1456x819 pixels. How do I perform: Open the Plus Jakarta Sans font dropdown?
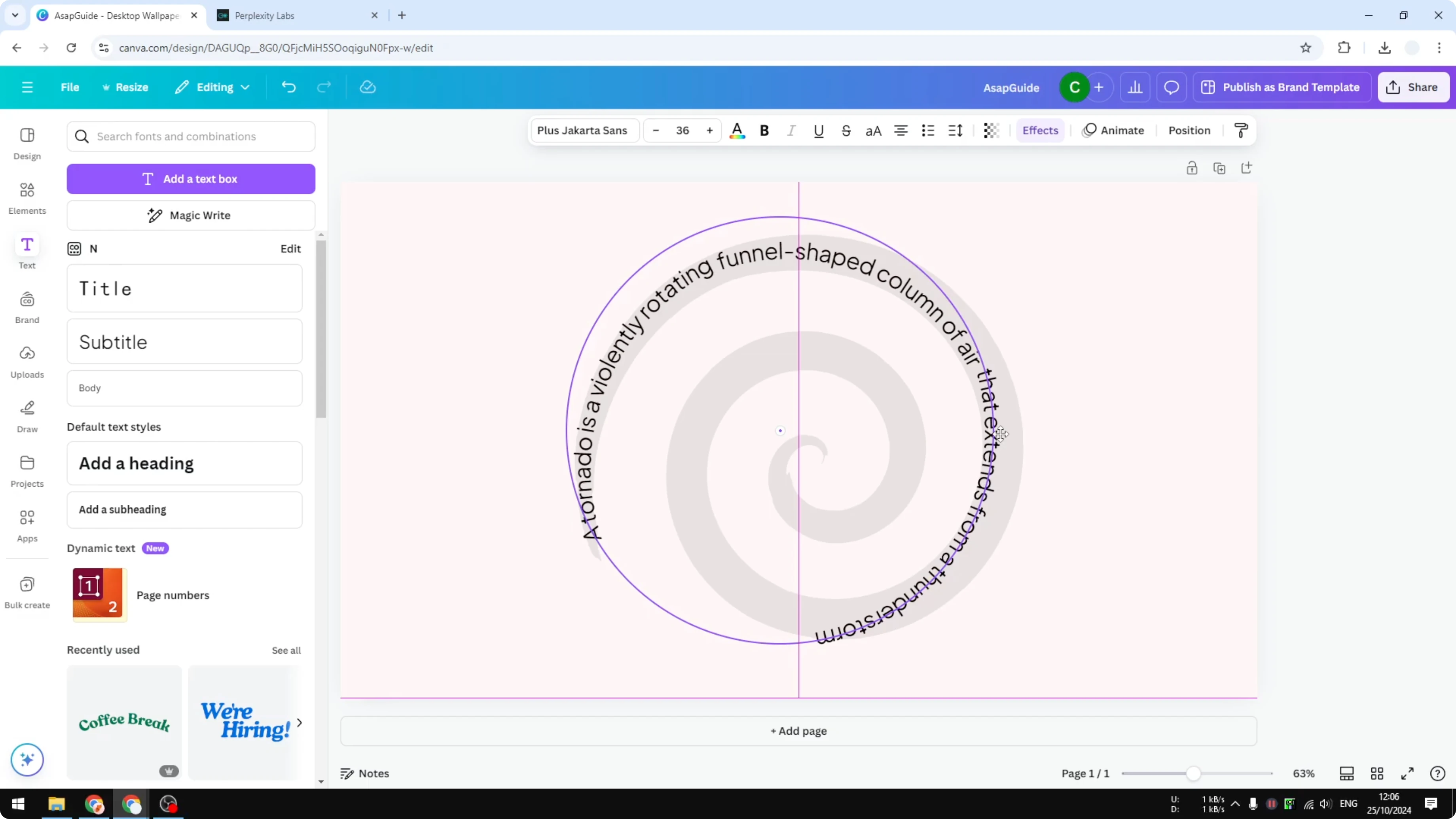(584, 130)
